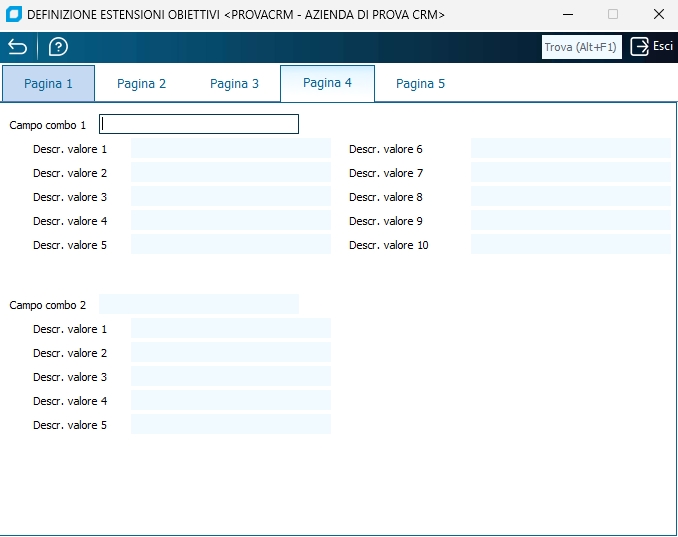
Task: Click Campo combo 2 Descr. valore 3 field
Action: 231,376
